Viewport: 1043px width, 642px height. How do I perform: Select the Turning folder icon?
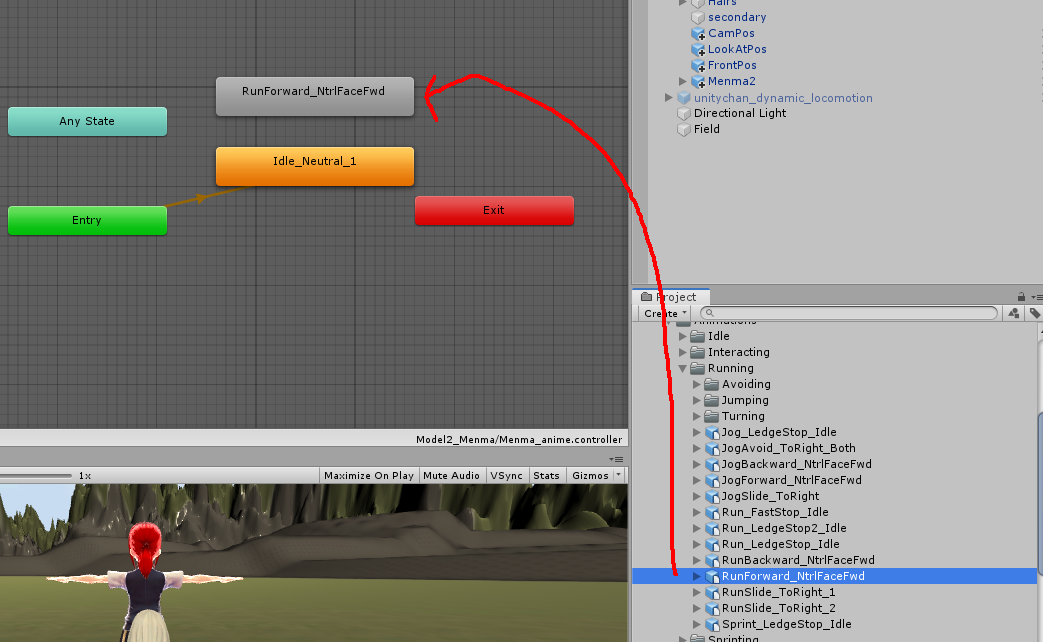[x=711, y=416]
